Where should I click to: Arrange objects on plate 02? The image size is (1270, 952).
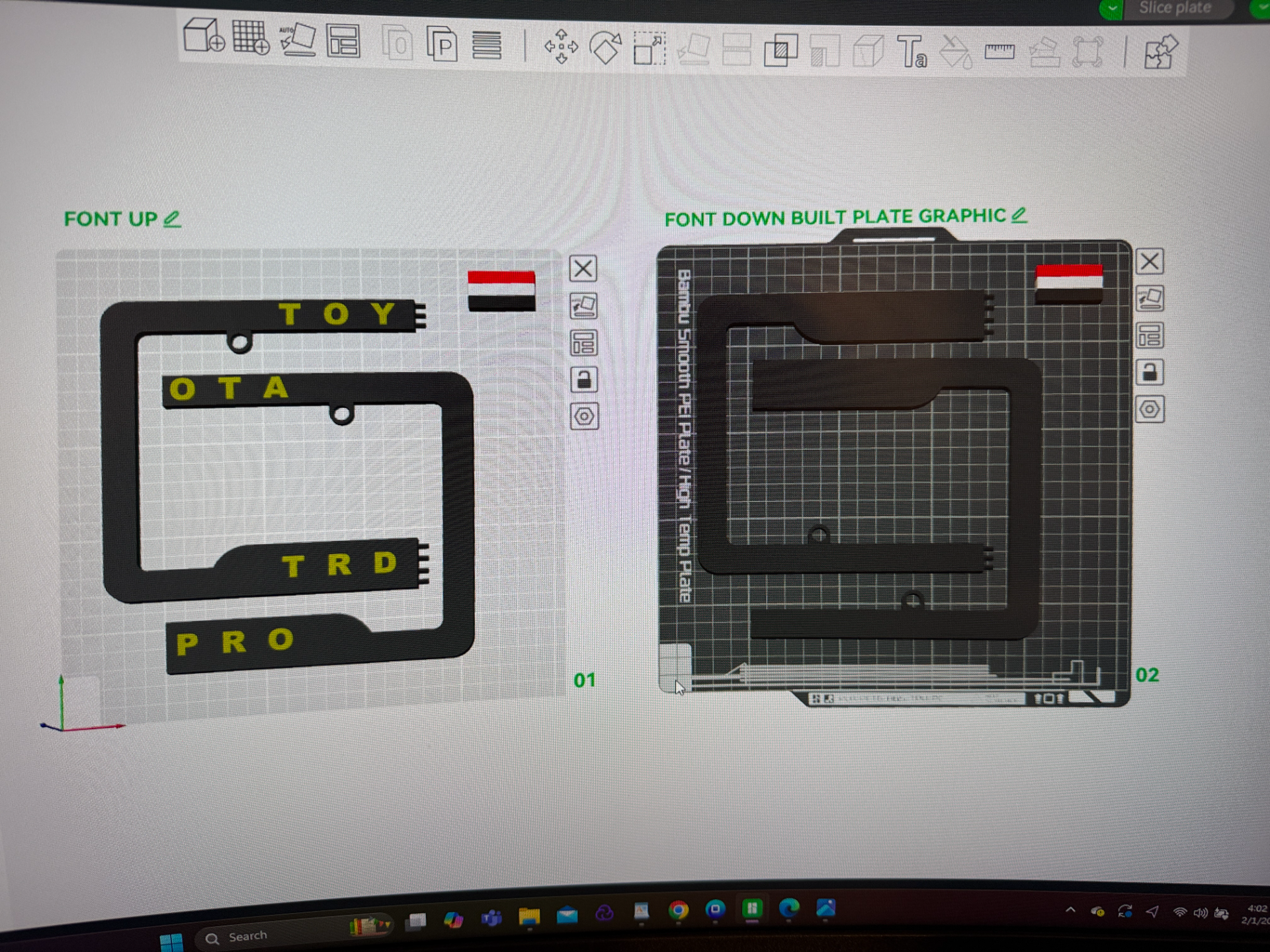1150,336
